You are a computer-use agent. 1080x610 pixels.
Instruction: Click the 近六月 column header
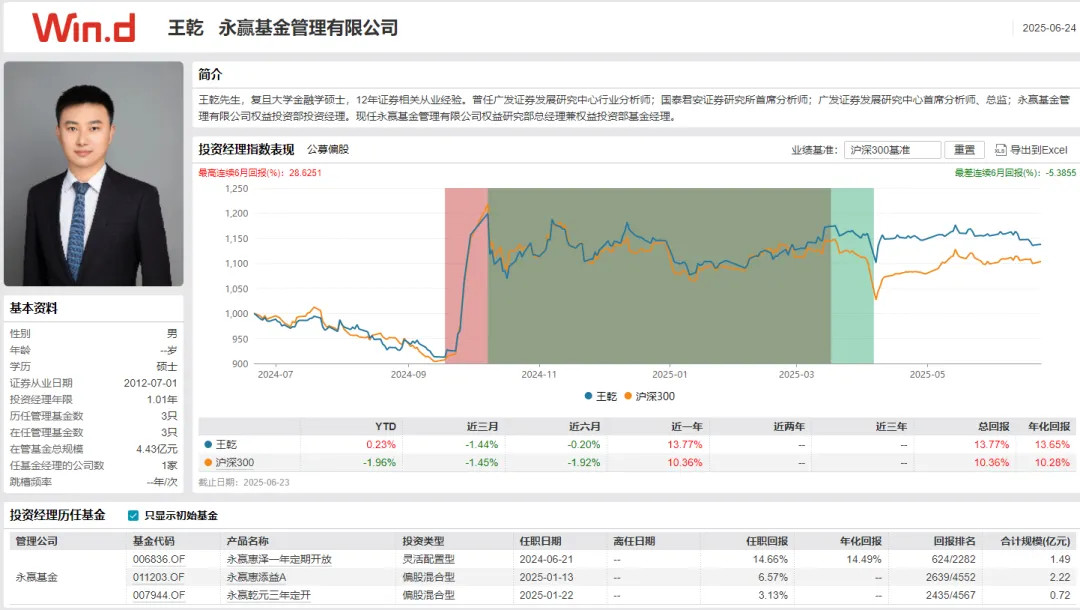(585, 426)
